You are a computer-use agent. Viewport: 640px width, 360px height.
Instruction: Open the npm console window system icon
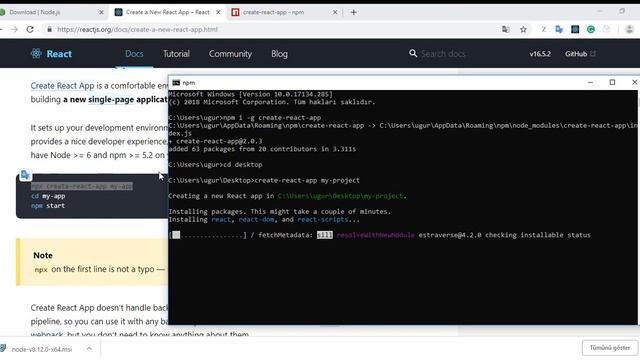pyautogui.click(x=176, y=82)
